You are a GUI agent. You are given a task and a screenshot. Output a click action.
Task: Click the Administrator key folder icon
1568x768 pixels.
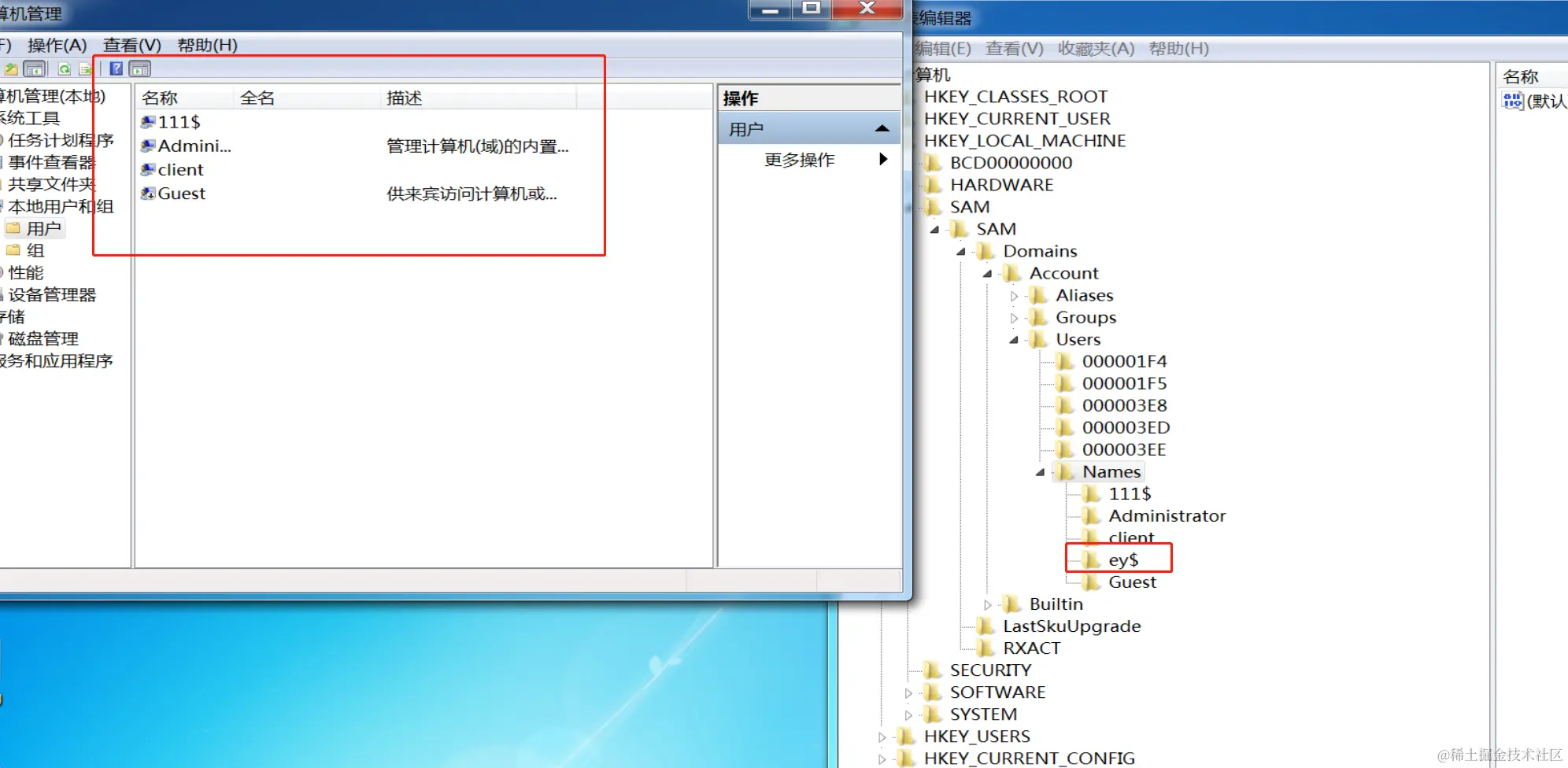(1091, 515)
